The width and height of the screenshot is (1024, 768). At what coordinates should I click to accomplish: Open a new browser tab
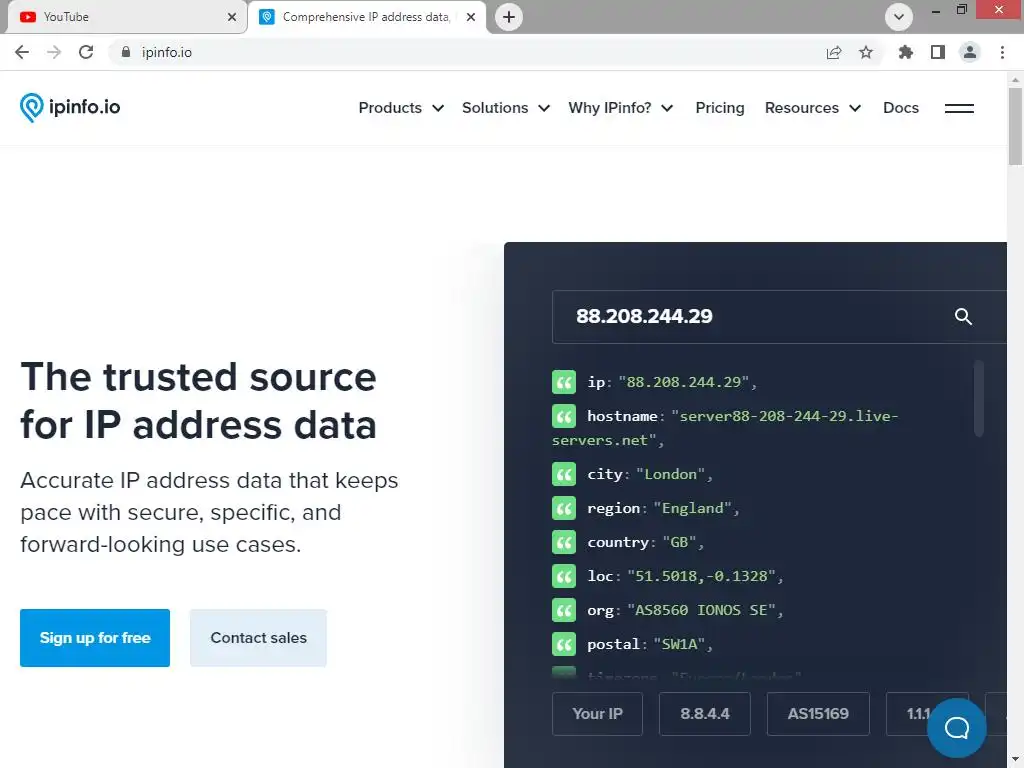click(x=509, y=17)
